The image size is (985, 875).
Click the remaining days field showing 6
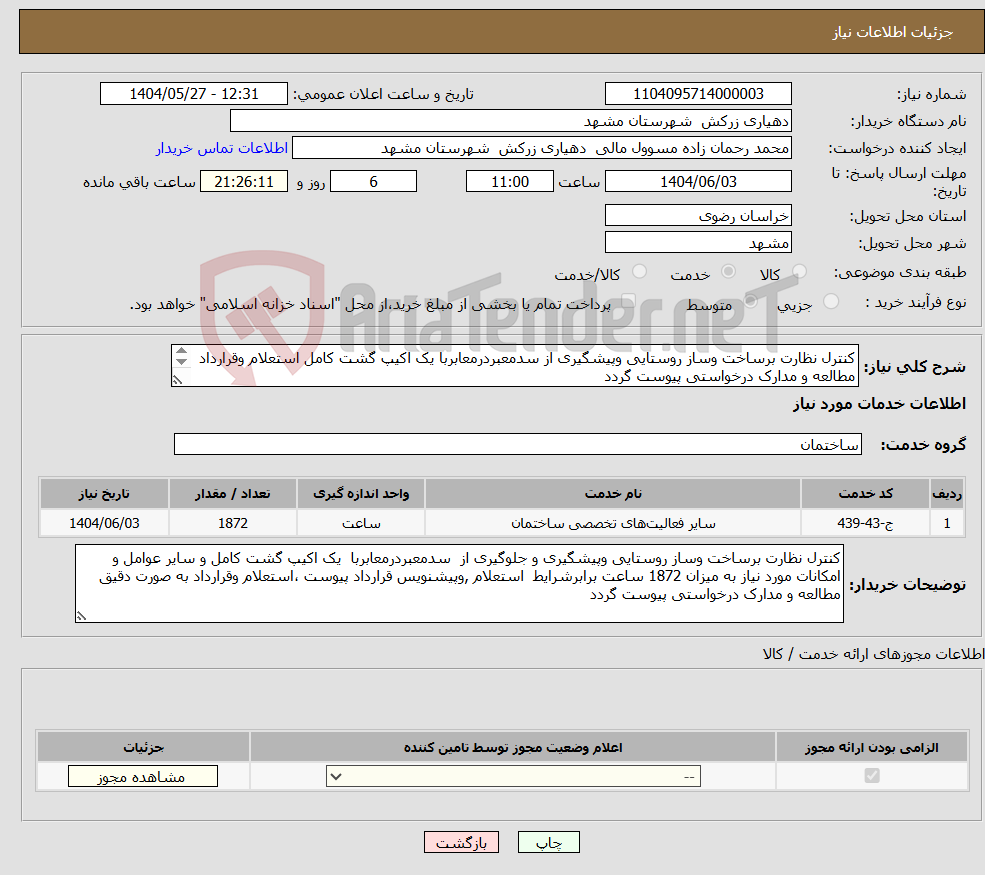[x=373, y=182]
